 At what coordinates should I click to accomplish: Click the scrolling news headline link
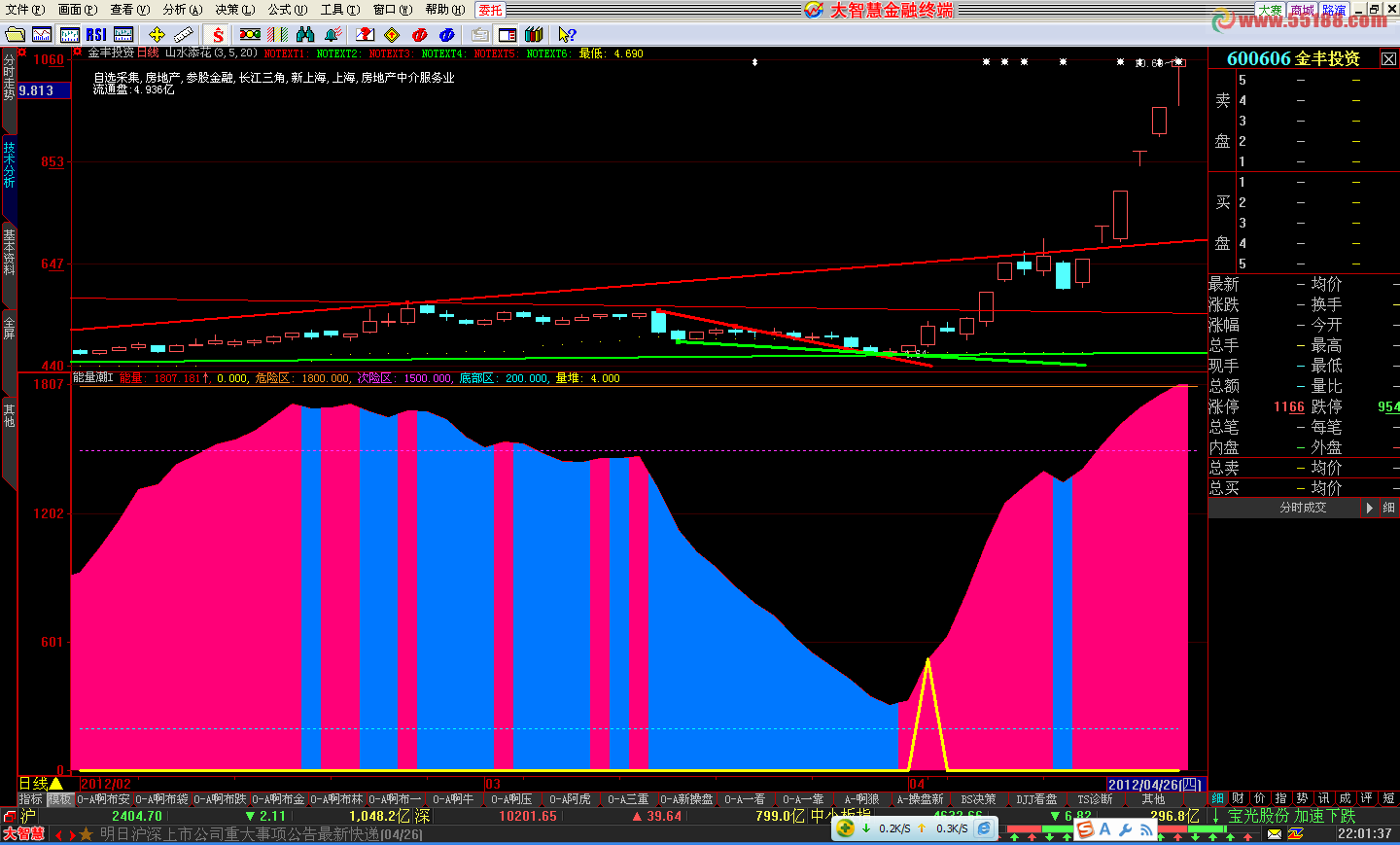click(261, 834)
